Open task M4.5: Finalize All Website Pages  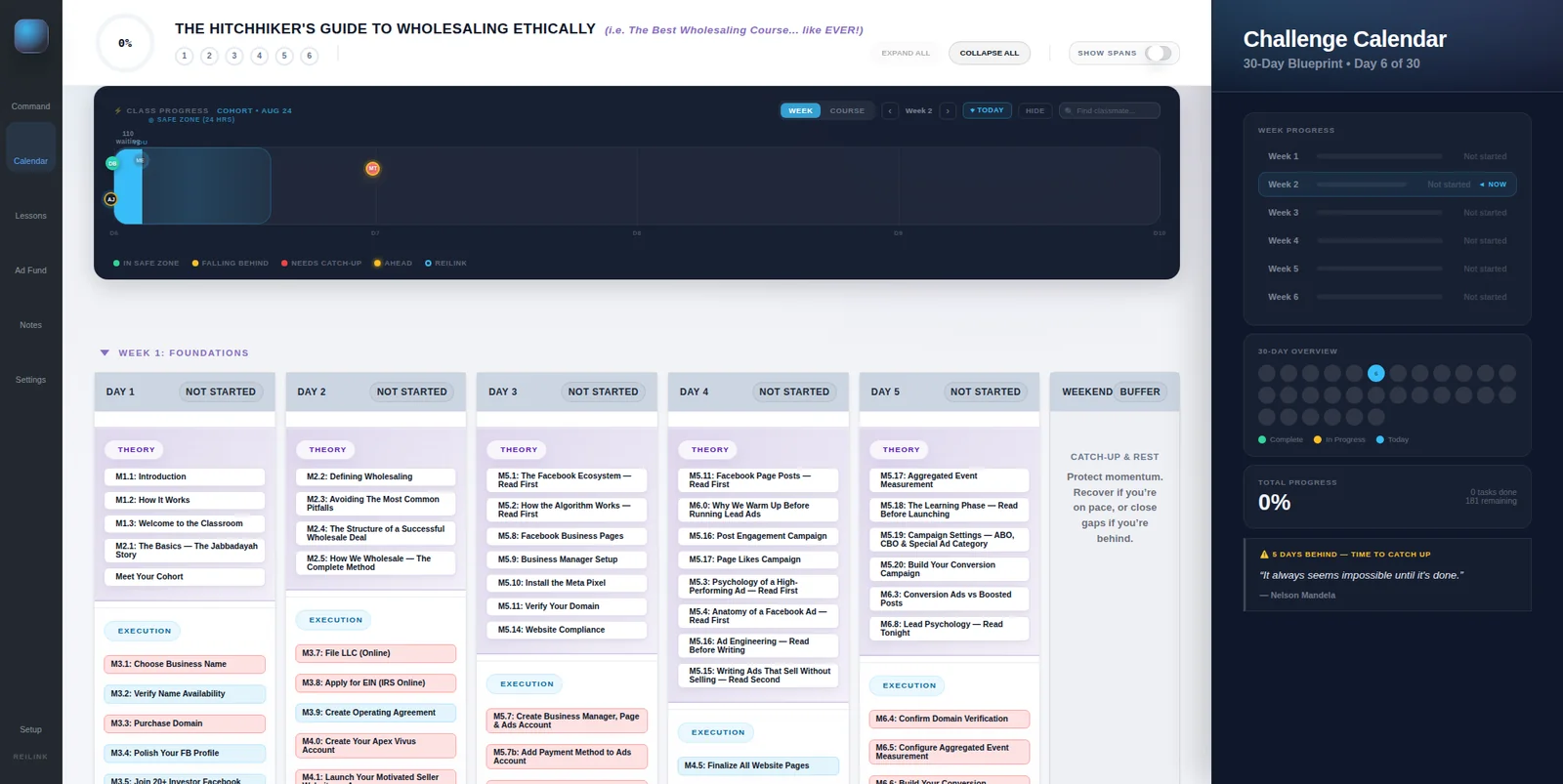click(x=758, y=766)
